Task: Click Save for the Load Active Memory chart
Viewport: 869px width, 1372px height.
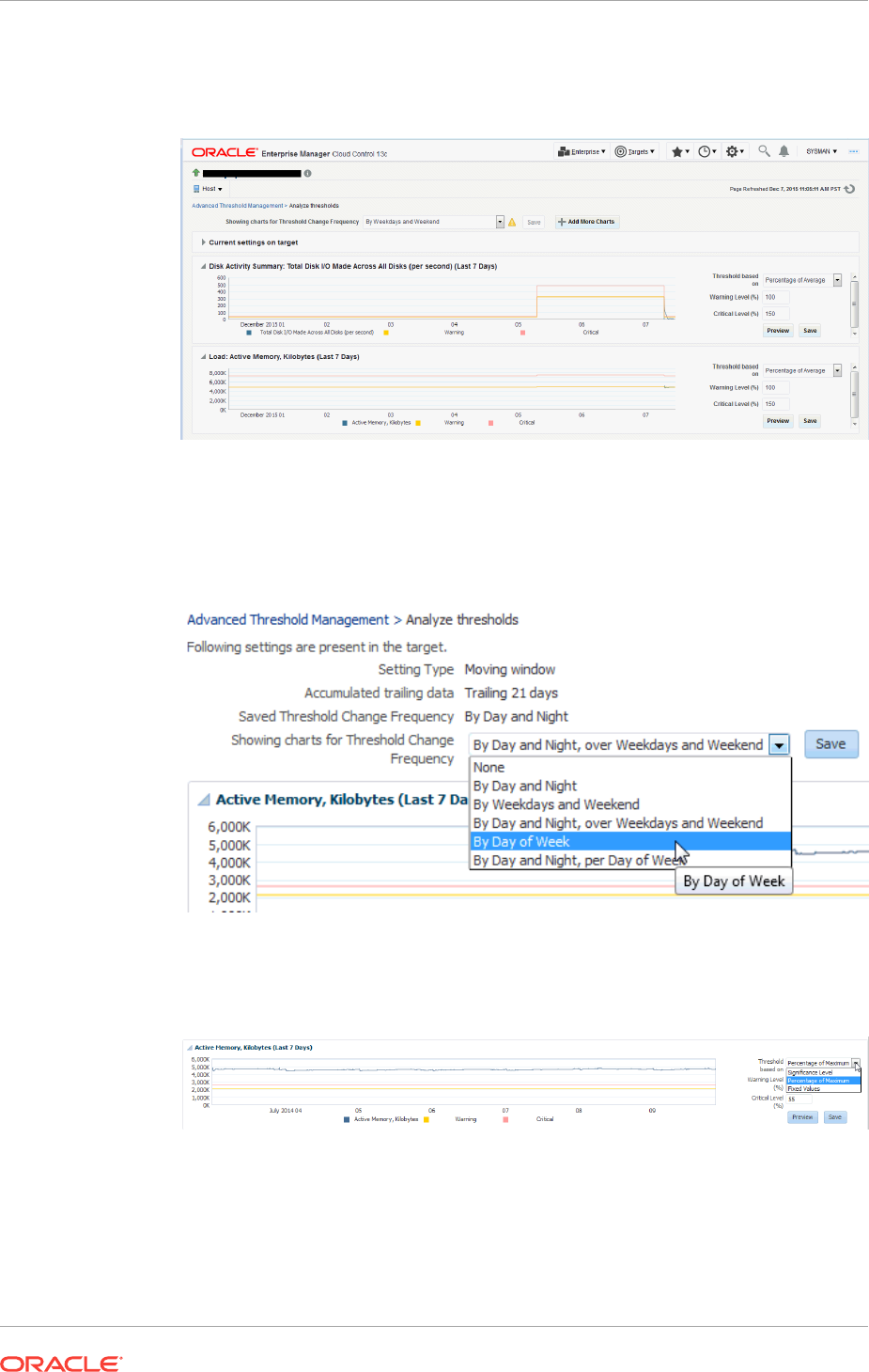Action: [x=810, y=421]
